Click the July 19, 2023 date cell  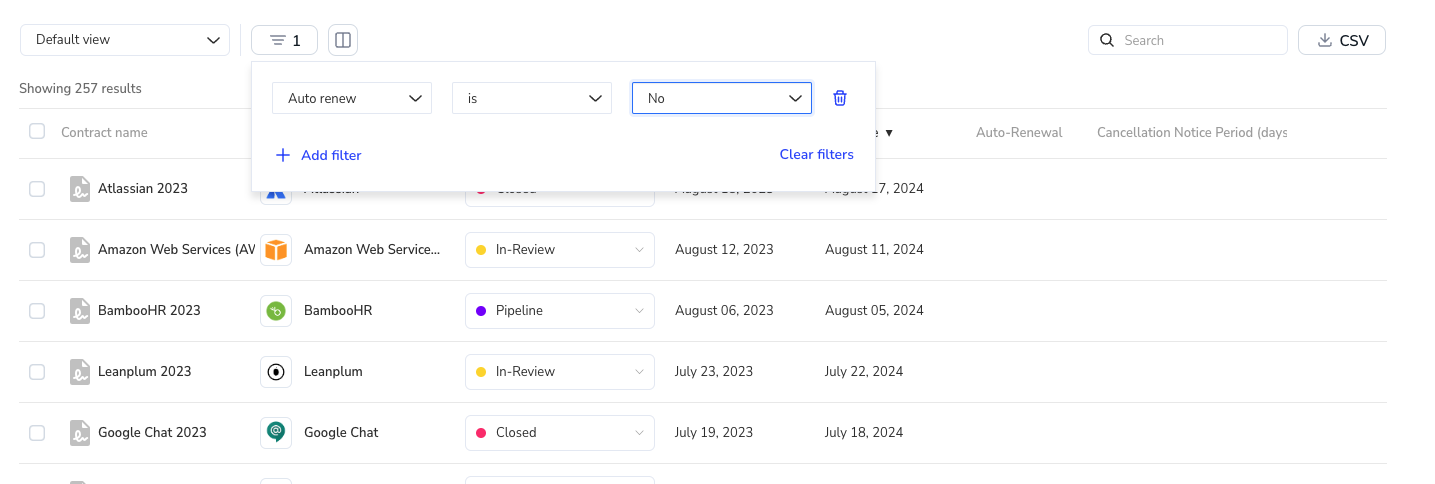(x=714, y=433)
